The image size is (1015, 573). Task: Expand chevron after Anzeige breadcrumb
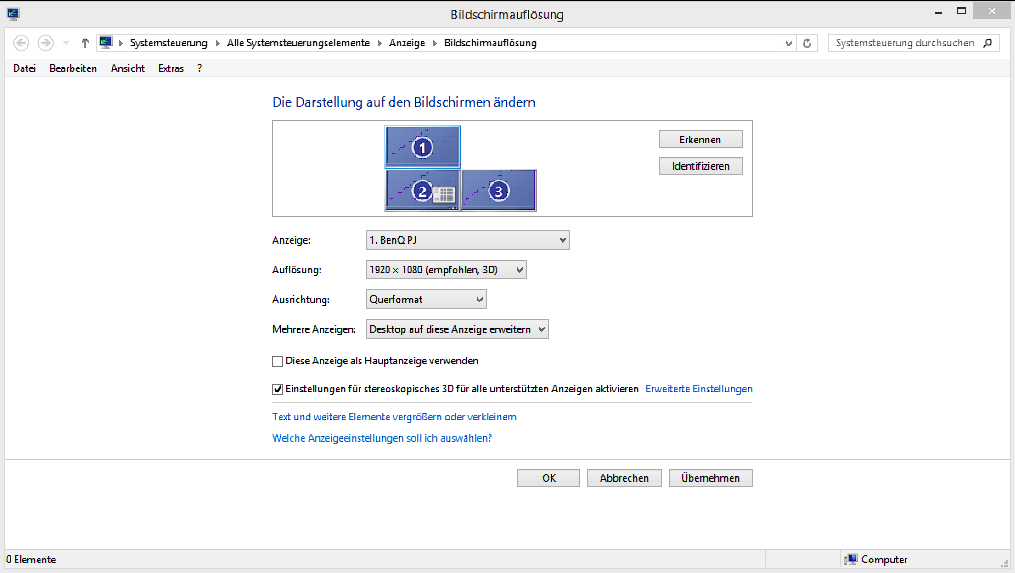[x=435, y=43]
